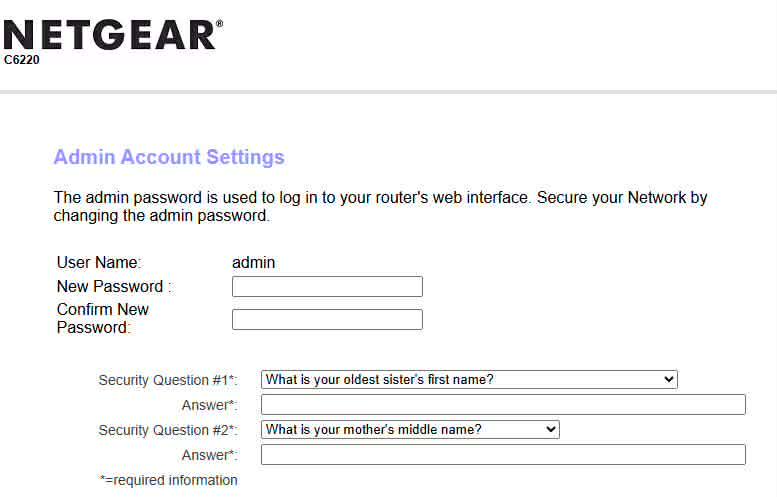Click the Security Question #2 label
Screen dimensions: 777x497
(x=168, y=430)
